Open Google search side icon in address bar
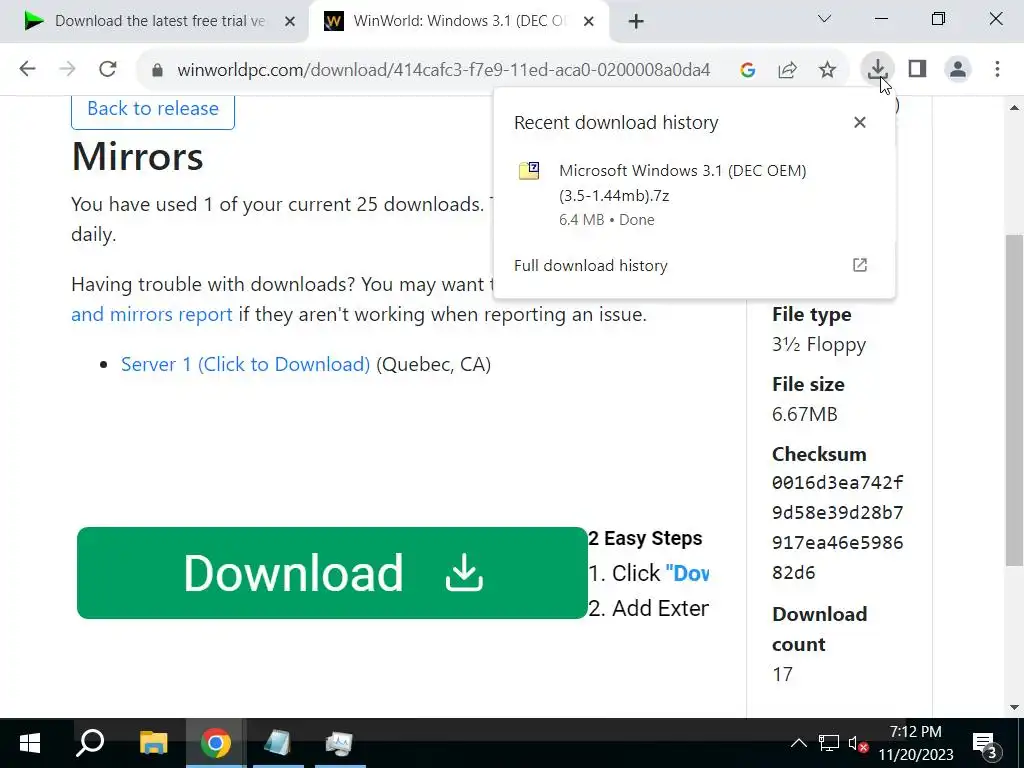Viewport: 1024px width, 768px height. coord(748,69)
